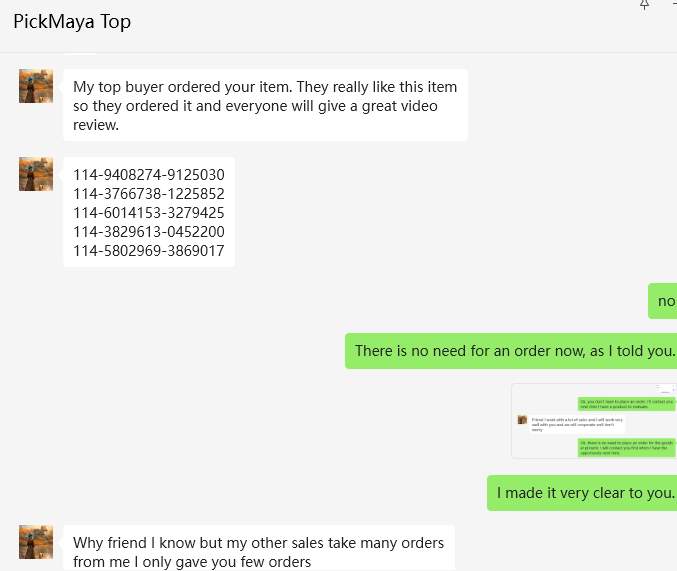Screen dimensions: 677x571
Task: Open avatar beside the 'My top buyer' message
Action: (36, 86)
